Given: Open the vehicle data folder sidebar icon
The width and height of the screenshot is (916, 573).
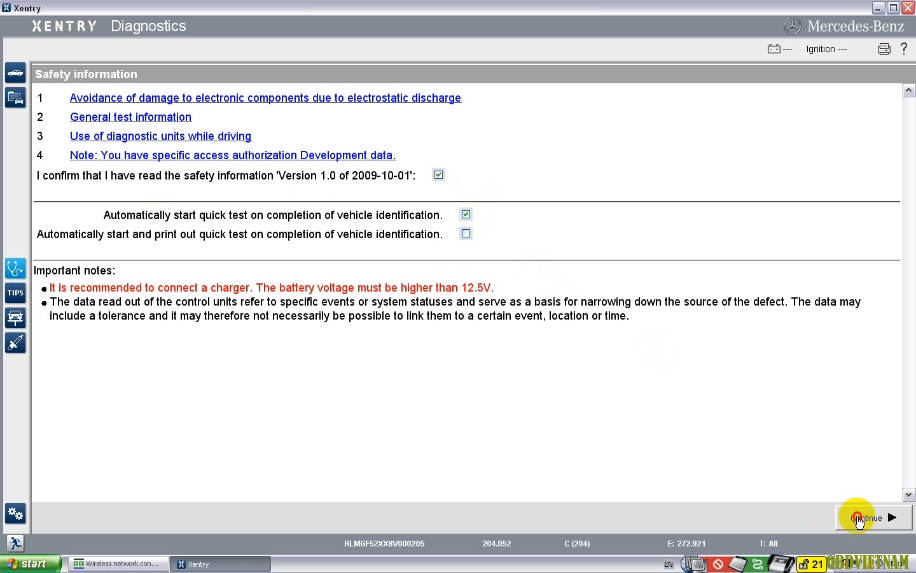Looking at the screenshot, I should (15, 98).
